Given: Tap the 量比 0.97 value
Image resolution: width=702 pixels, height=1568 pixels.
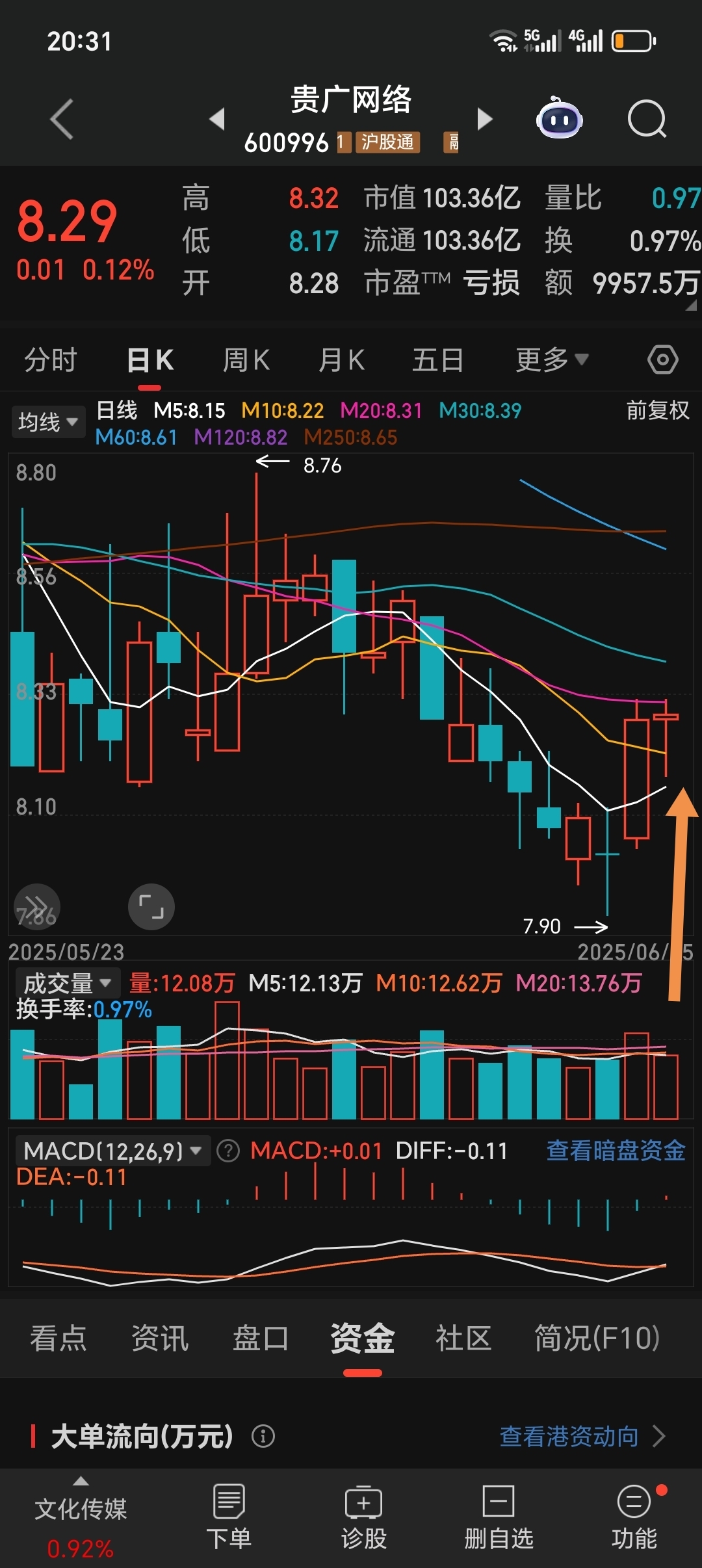Looking at the screenshot, I should point(622,198).
